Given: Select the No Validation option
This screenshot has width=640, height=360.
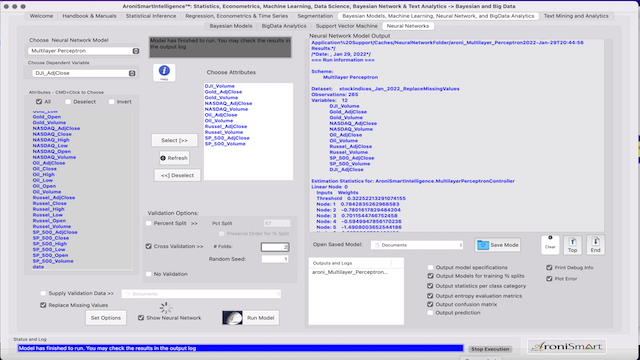Looking at the screenshot, I should pos(149,274).
